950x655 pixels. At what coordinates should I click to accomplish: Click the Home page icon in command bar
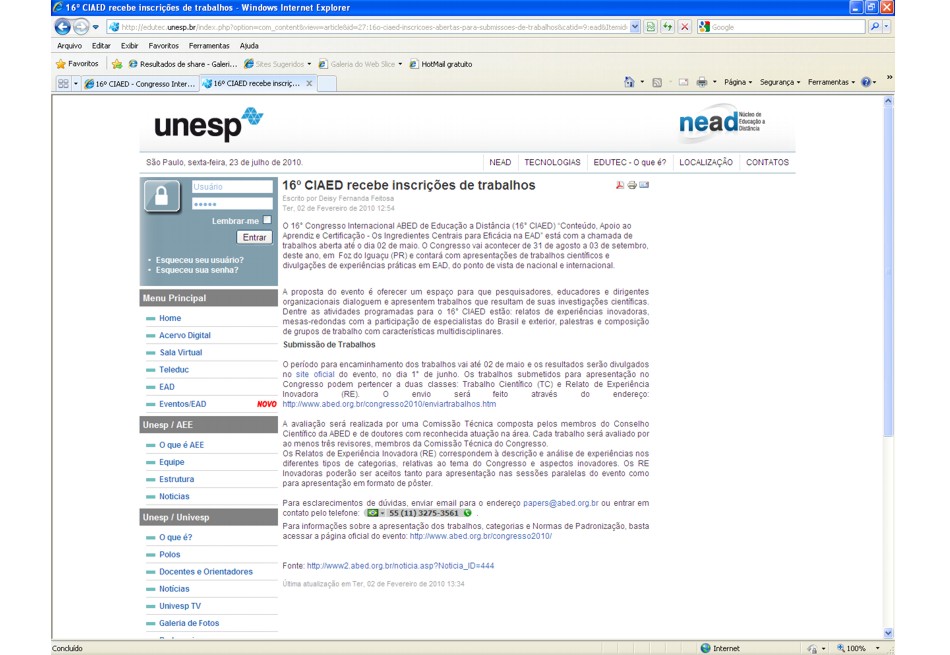point(629,82)
